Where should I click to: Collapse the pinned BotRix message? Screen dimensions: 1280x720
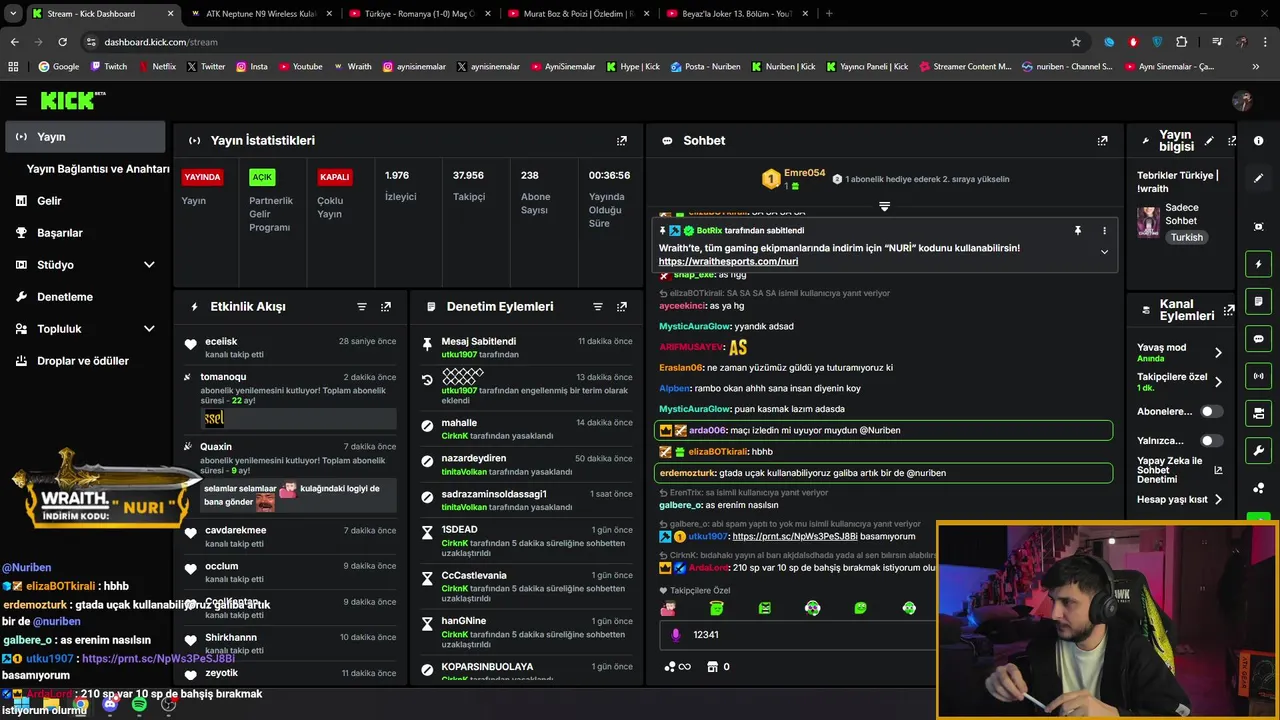tap(1104, 251)
